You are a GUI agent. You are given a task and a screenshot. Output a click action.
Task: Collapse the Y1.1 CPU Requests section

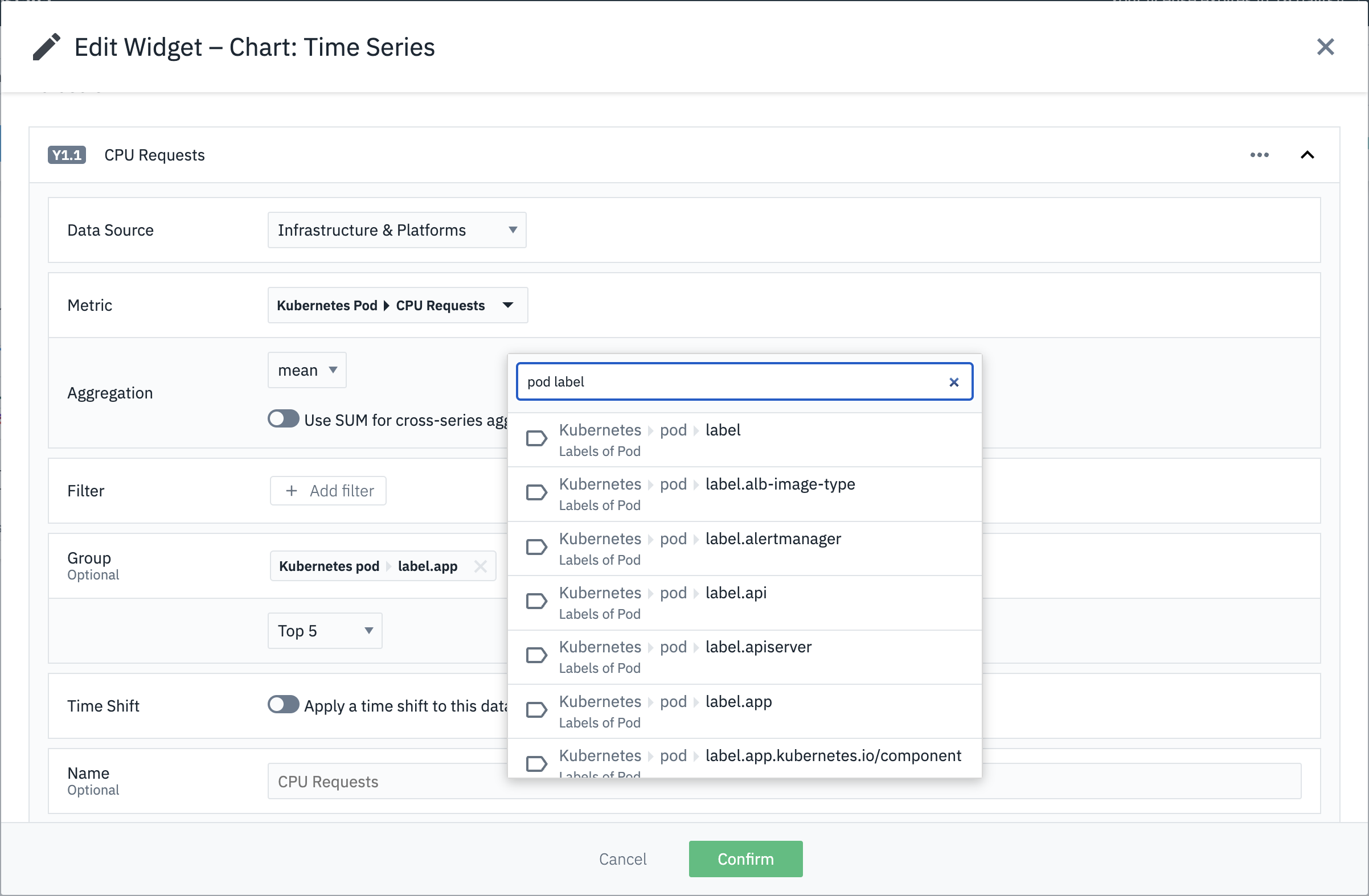click(x=1307, y=155)
